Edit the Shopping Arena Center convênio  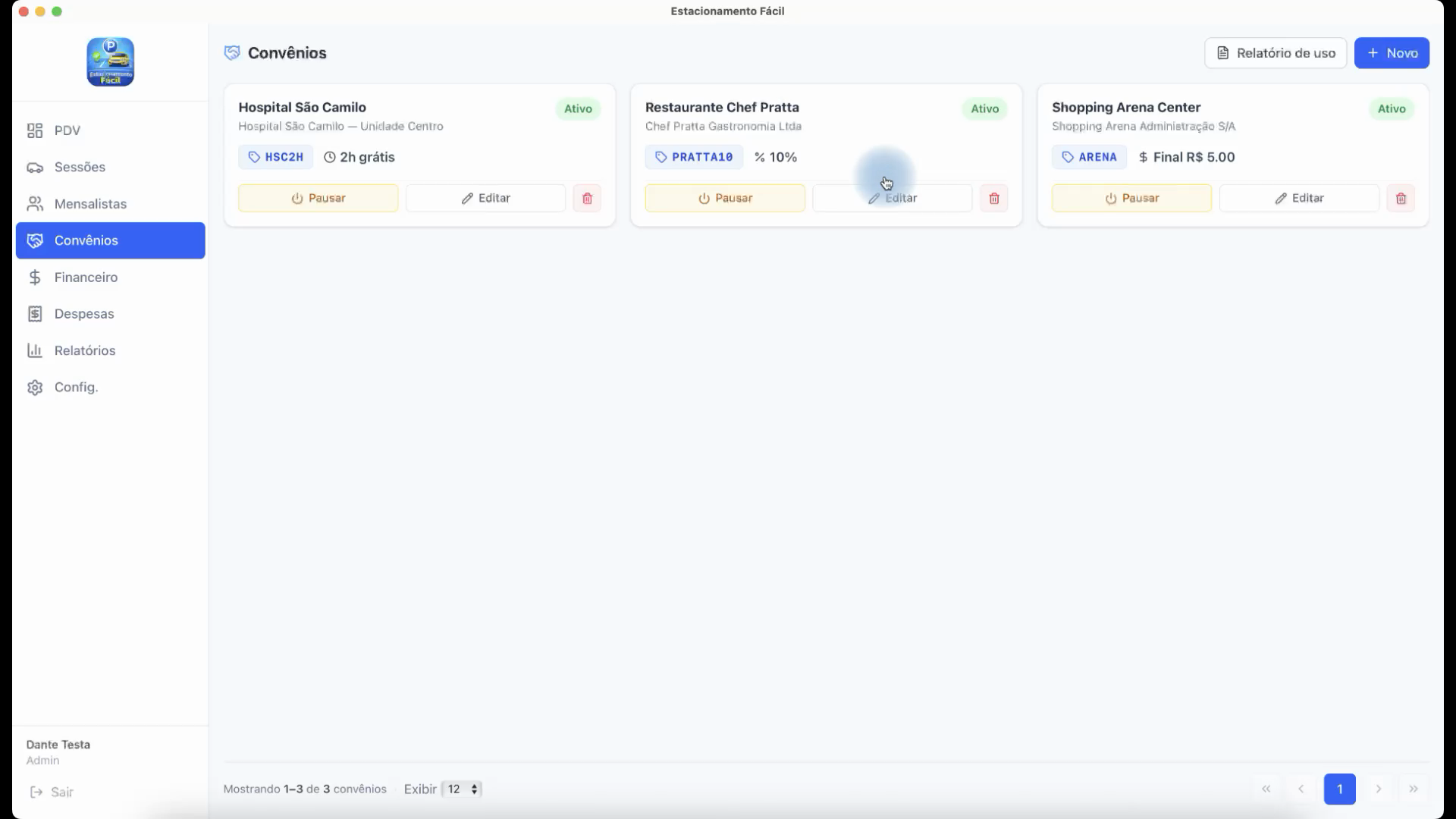click(x=1299, y=198)
